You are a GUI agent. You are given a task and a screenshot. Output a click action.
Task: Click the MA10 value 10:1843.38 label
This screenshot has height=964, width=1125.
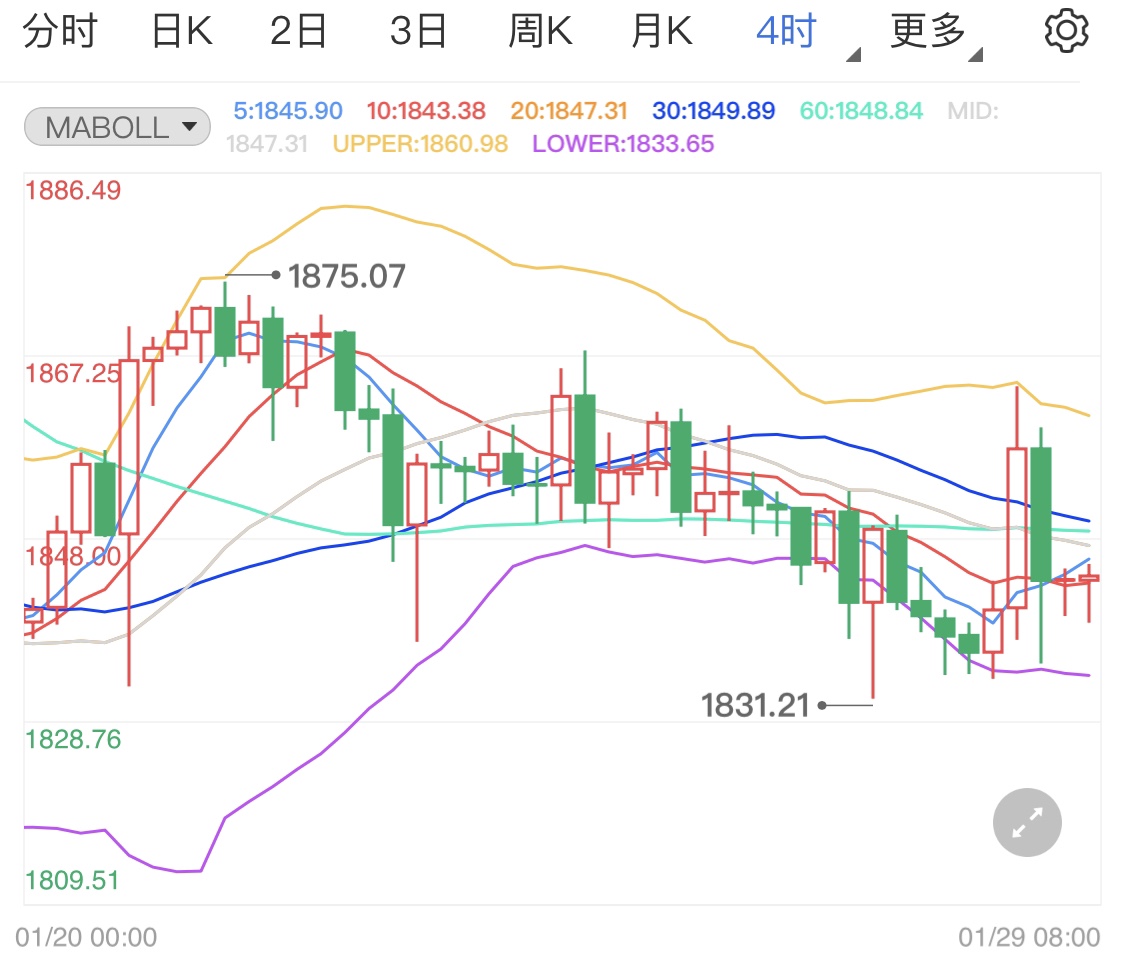pos(426,111)
